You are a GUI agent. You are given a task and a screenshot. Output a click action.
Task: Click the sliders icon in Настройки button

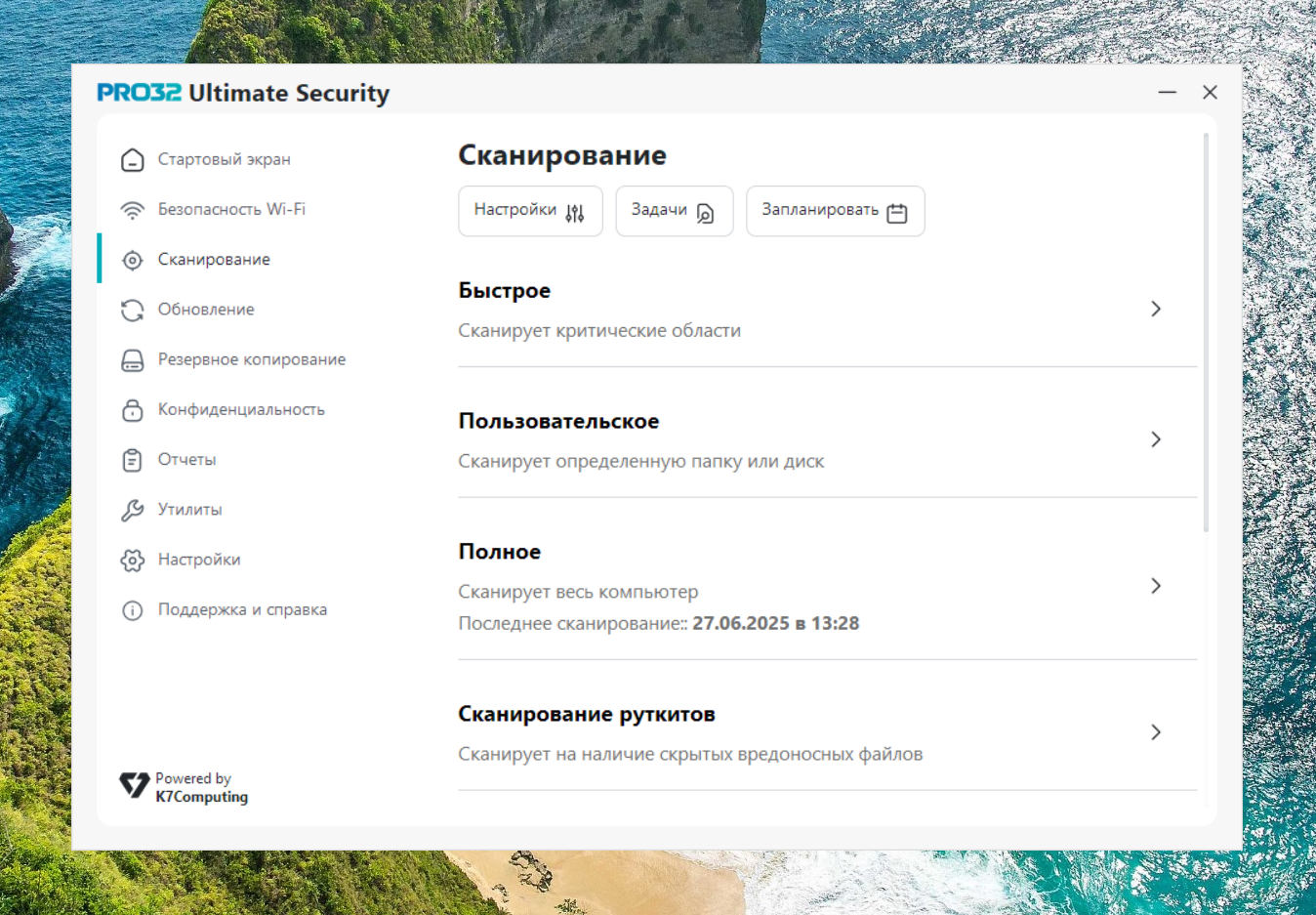point(575,213)
